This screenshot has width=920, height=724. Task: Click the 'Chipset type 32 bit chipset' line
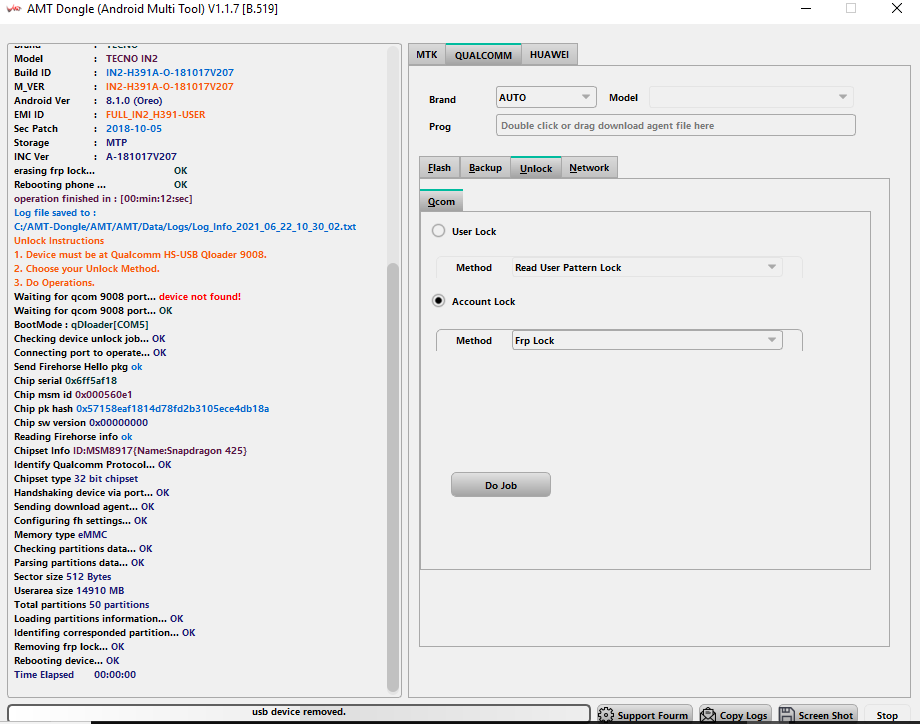(x=76, y=479)
